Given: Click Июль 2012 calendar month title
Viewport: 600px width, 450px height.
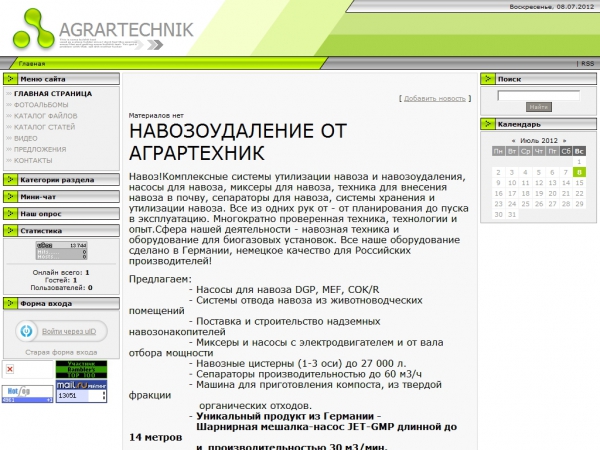Looking at the screenshot, I should pos(539,140).
